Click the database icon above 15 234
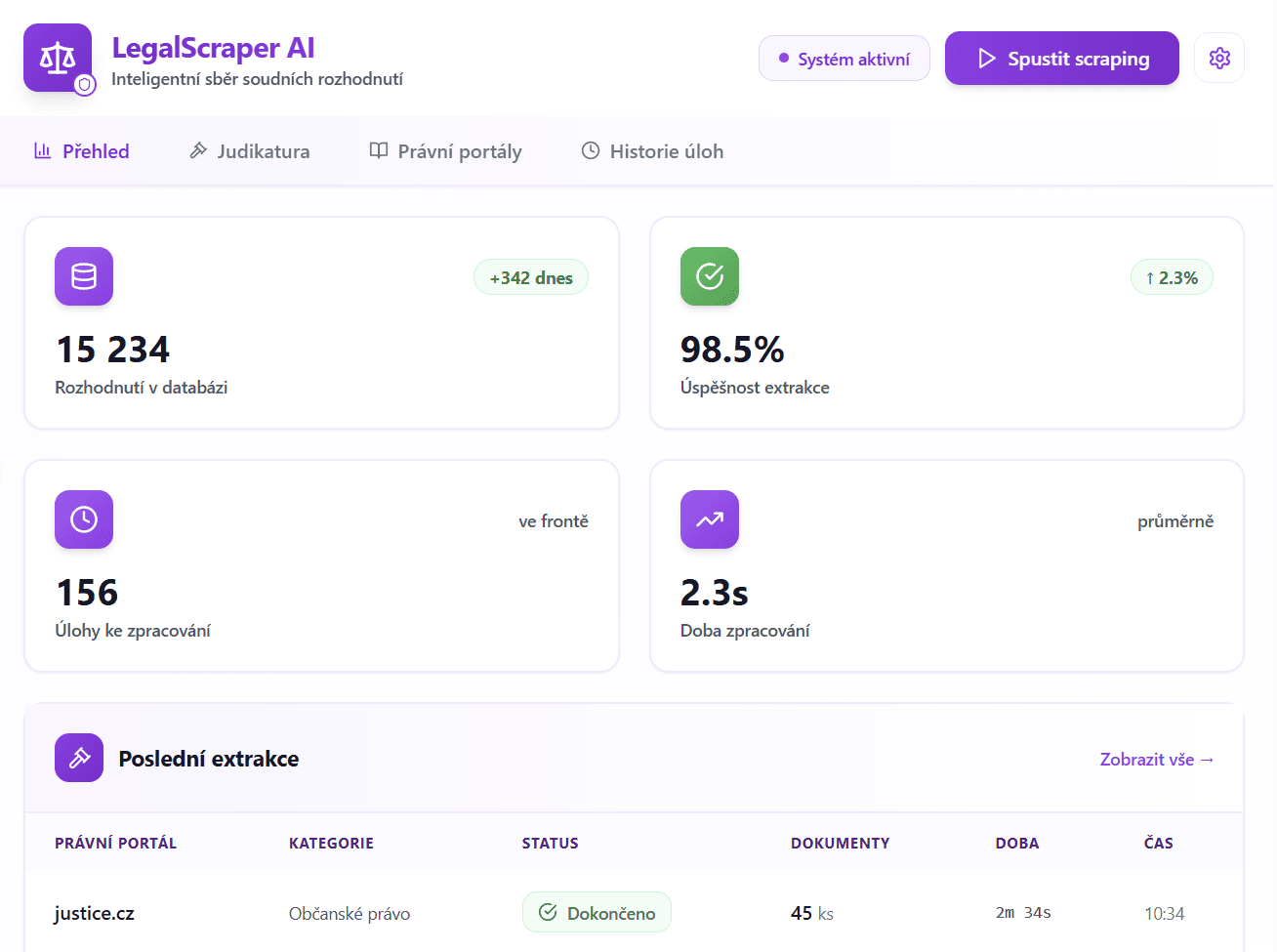 84,276
